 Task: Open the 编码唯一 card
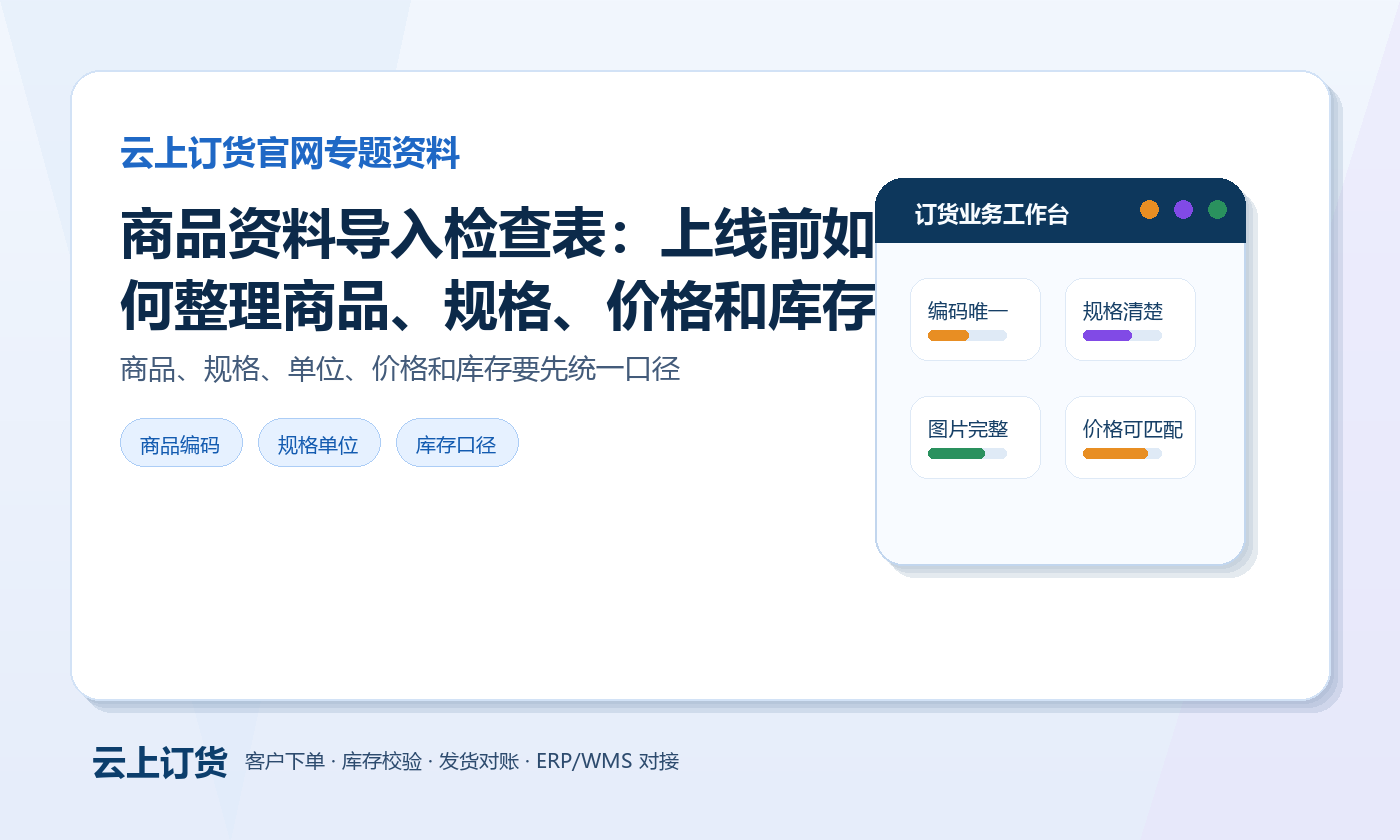tap(975, 319)
